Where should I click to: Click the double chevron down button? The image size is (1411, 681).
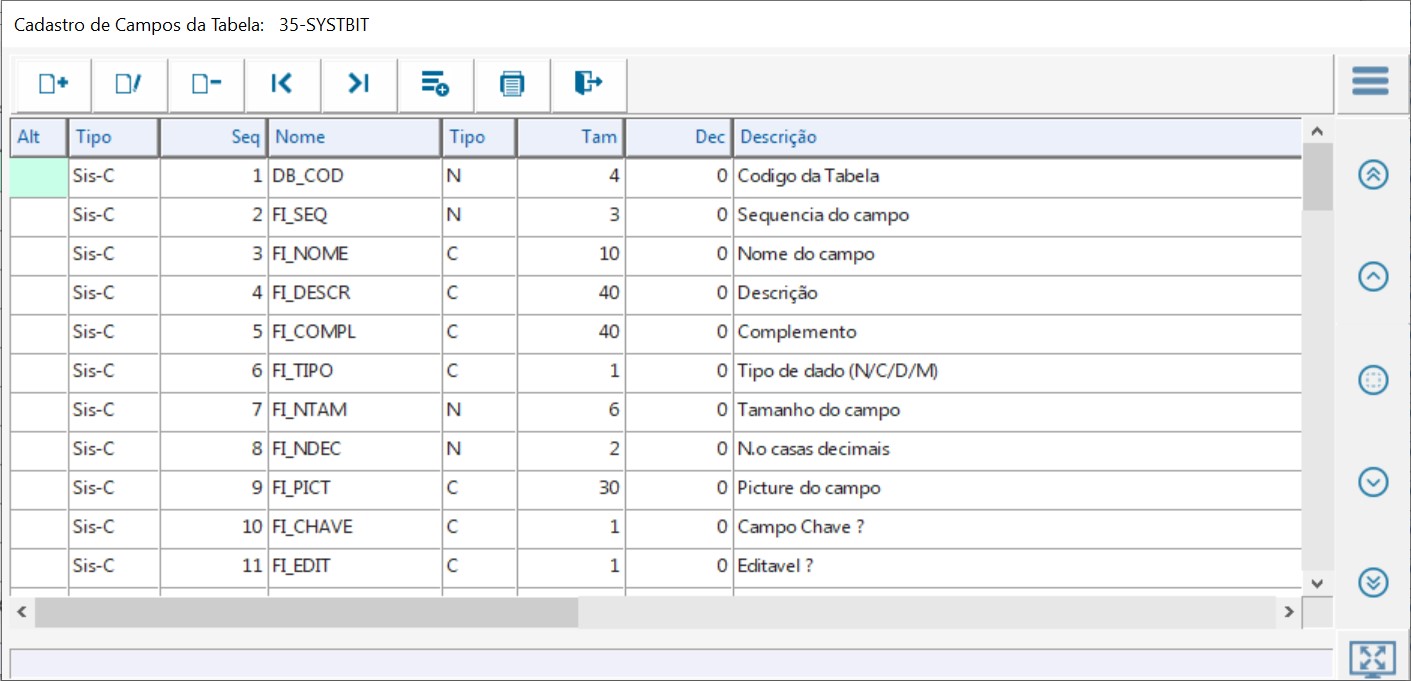coord(1373,582)
